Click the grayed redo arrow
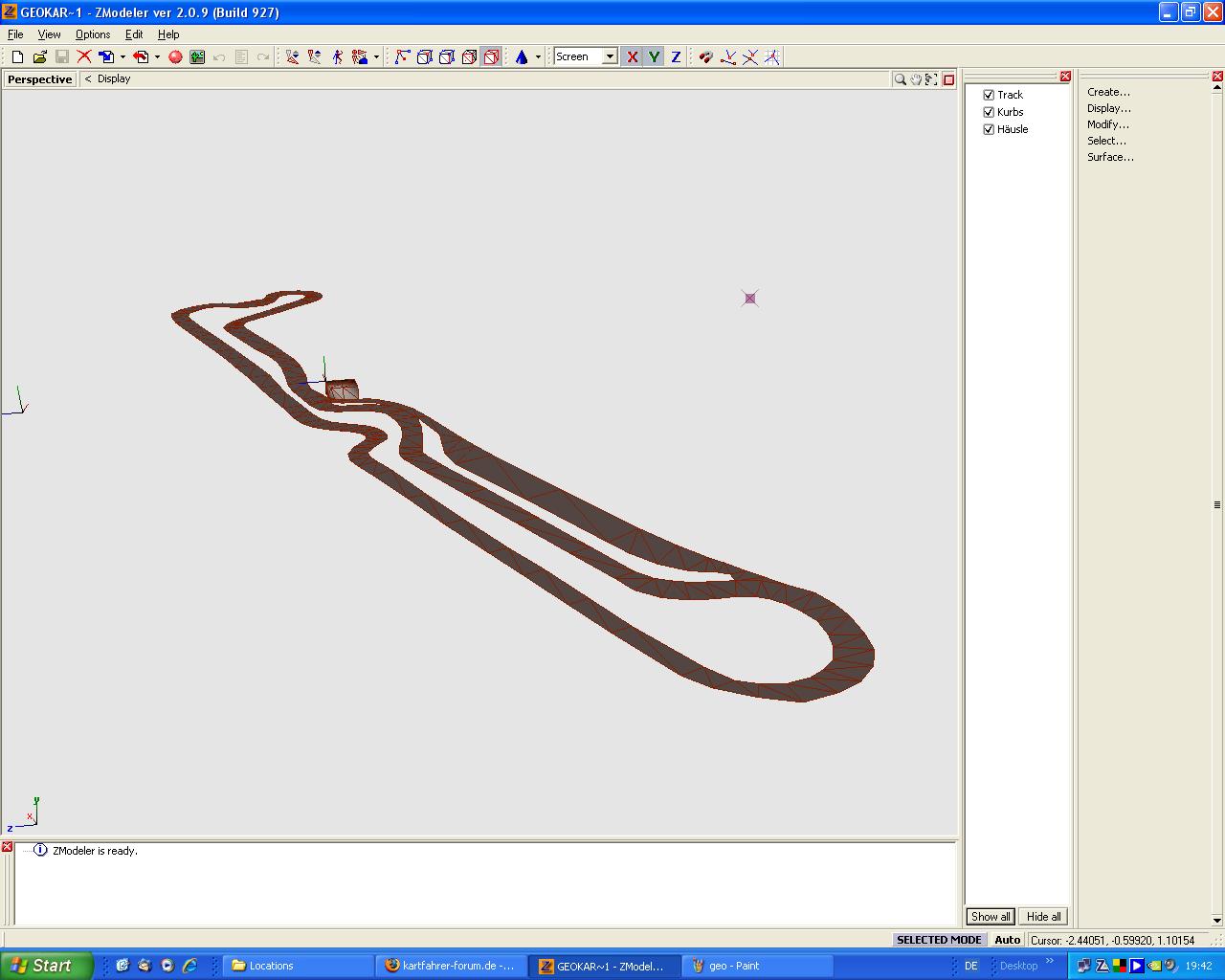 [263, 57]
